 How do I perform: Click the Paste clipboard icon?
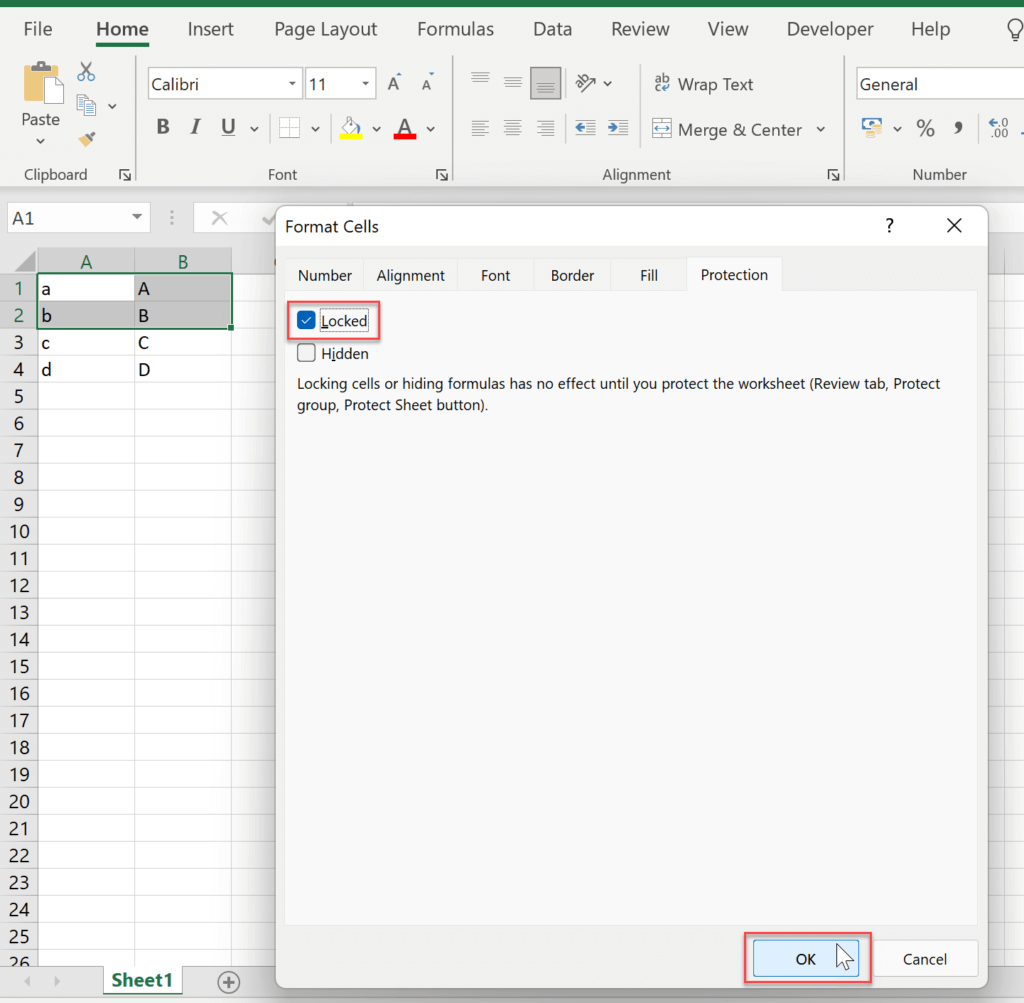43,83
